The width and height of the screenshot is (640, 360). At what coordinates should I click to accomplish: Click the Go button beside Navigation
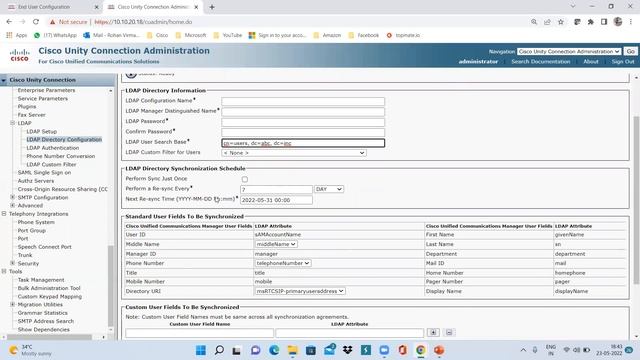click(631, 51)
